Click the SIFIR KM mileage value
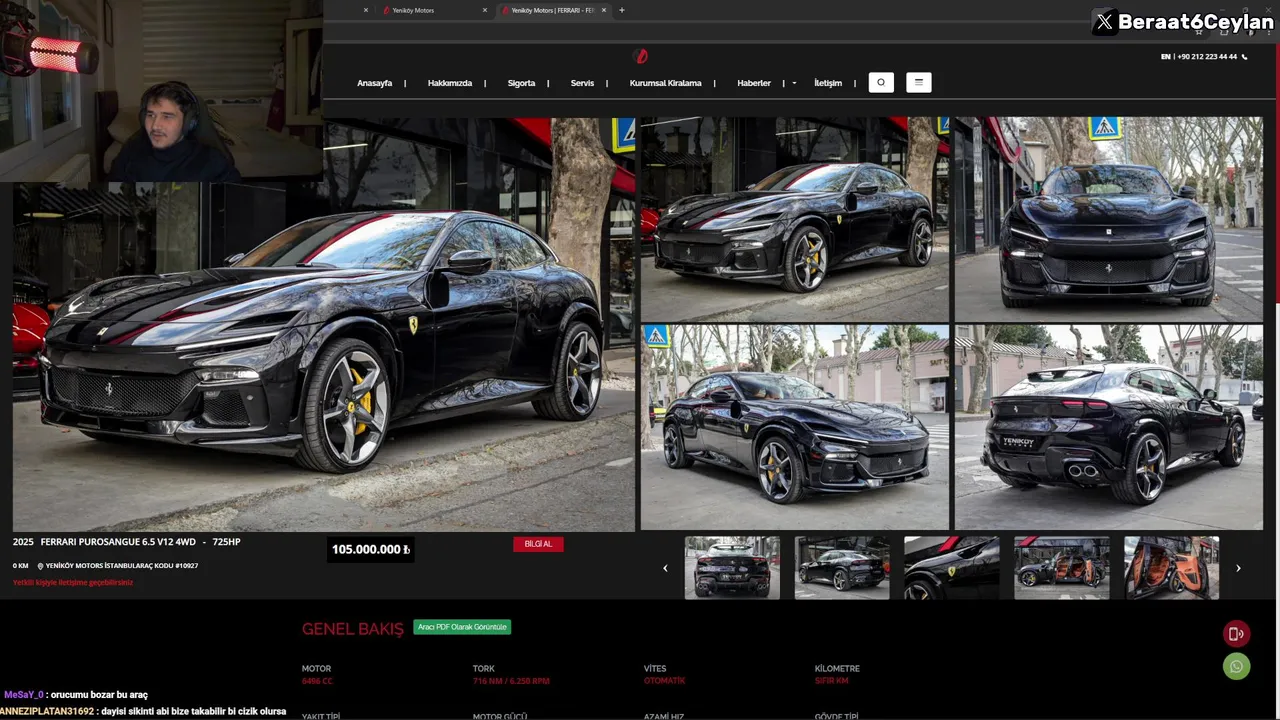 (832, 681)
